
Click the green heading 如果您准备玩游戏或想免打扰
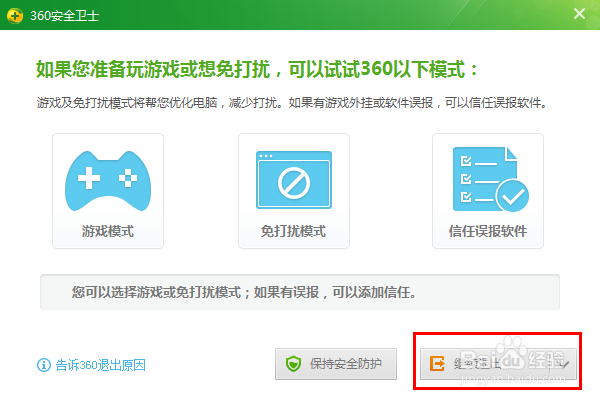point(153,69)
